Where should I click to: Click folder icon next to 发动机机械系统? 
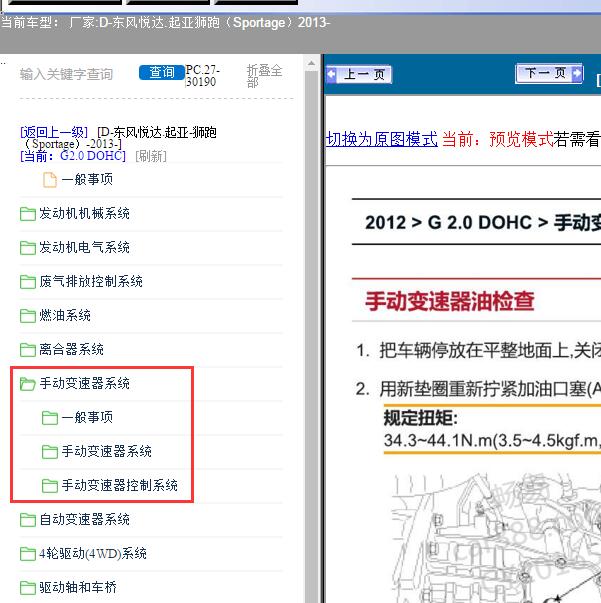click(x=28, y=214)
